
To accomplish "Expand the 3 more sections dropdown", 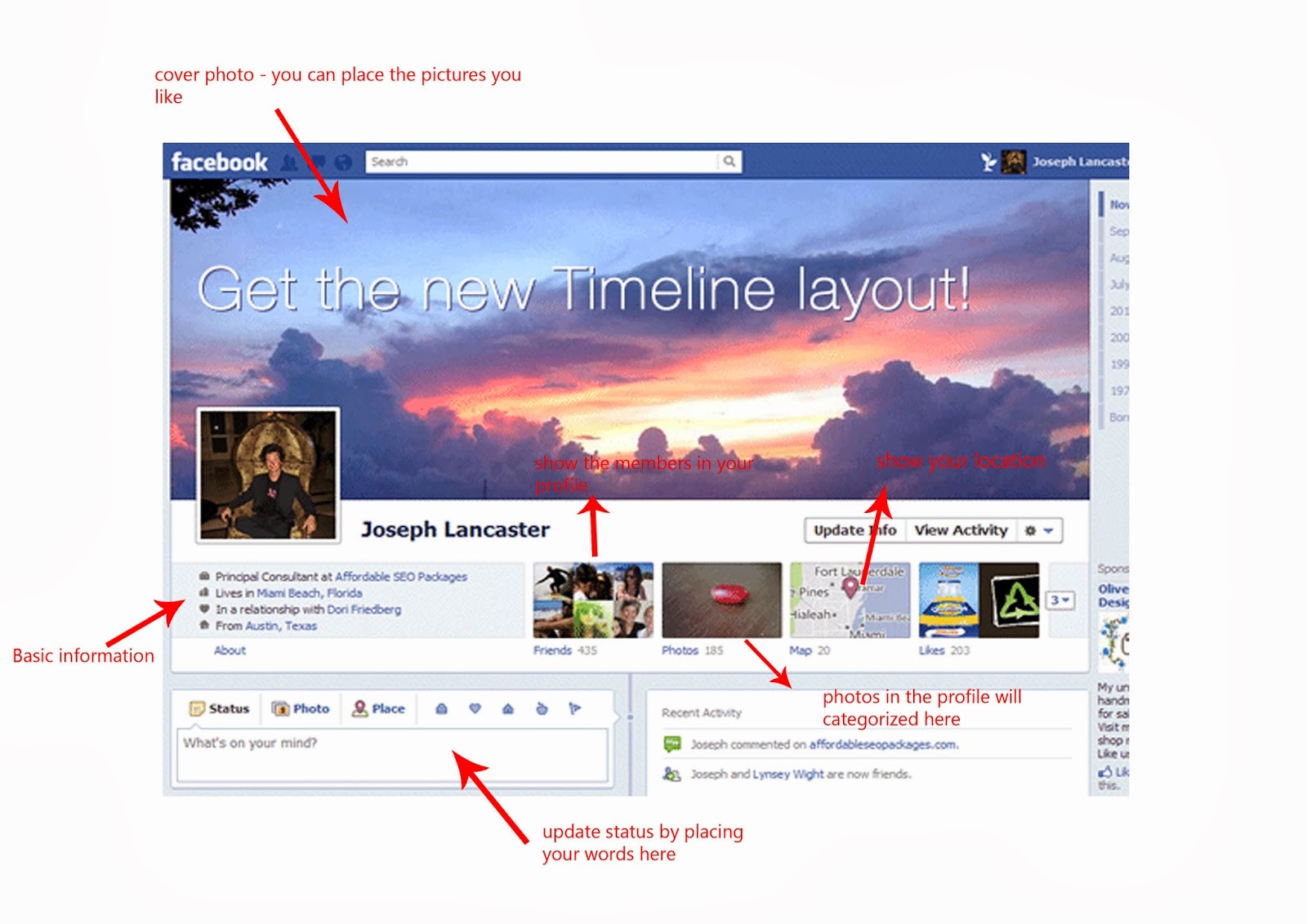I will click(1060, 600).
